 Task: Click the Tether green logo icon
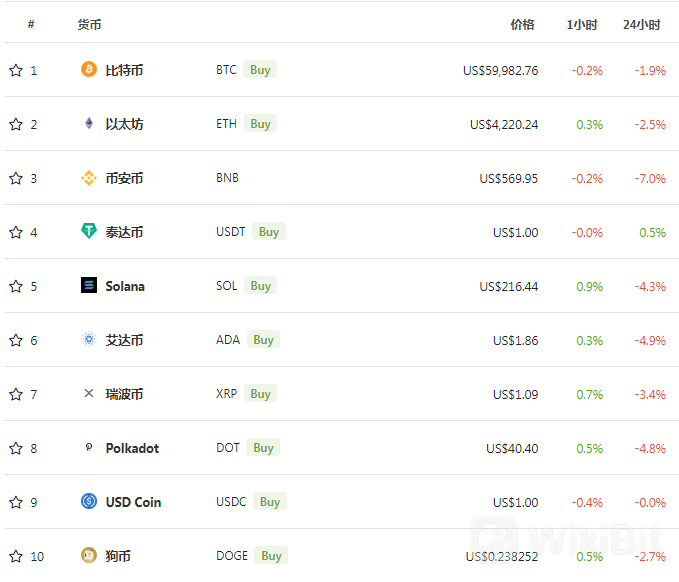pyautogui.click(x=89, y=231)
